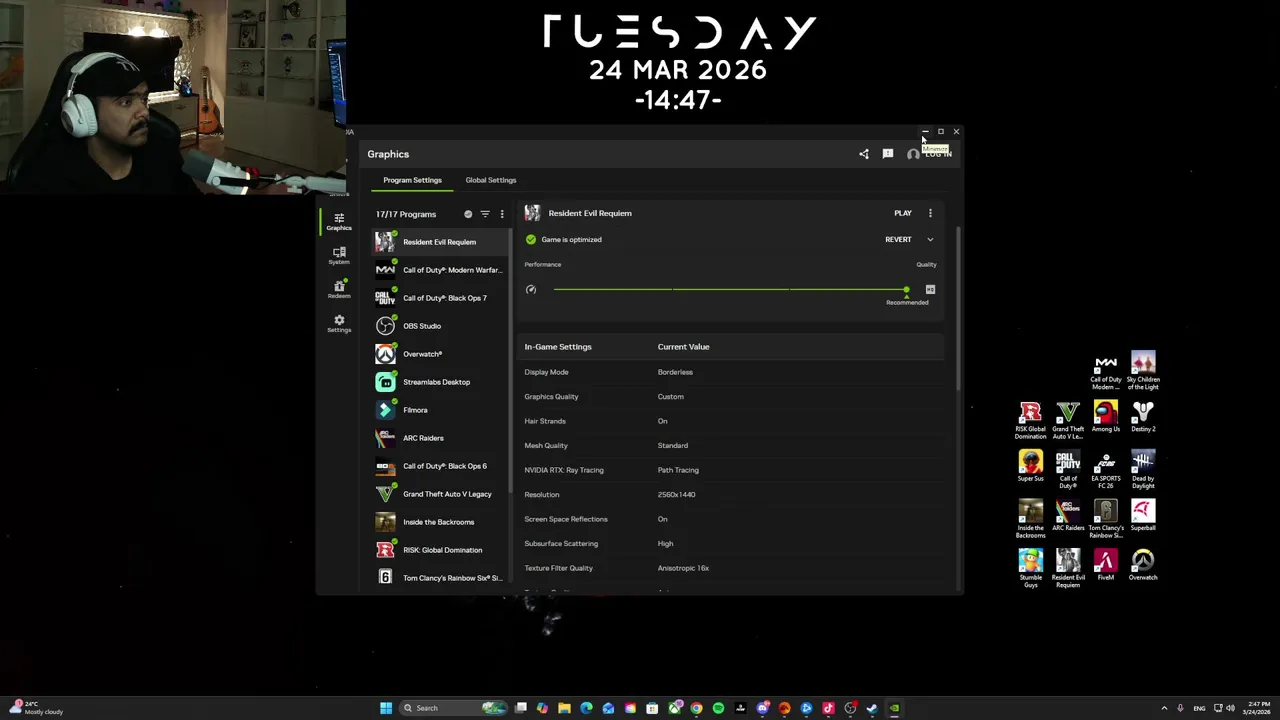1280x720 pixels.
Task: Click the Resolution value 2560x1440
Action: (676, 495)
